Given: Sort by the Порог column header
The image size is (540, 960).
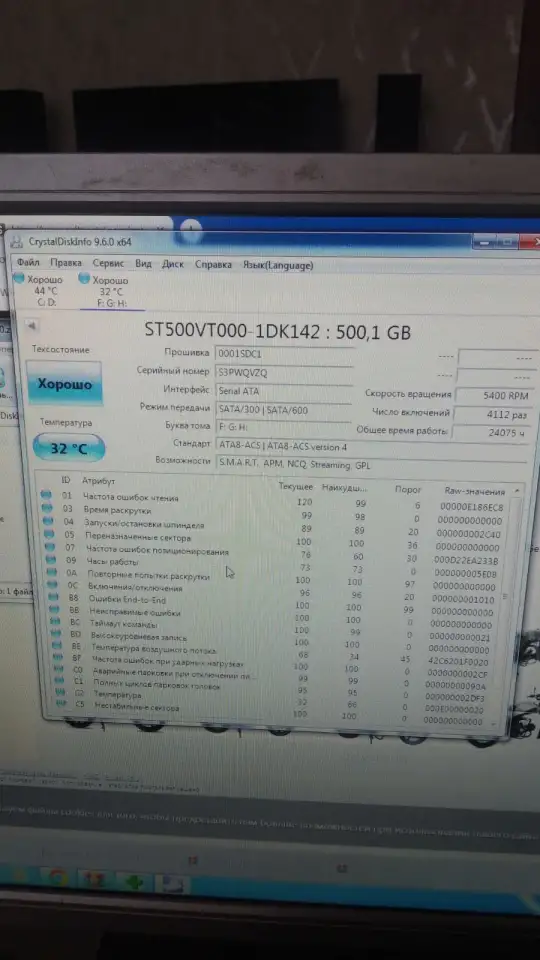Looking at the screenshot, I should click(408, 489).
